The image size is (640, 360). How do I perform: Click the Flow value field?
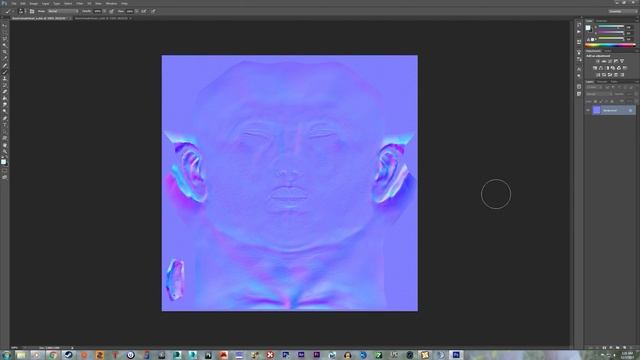(x=130, y=11)
